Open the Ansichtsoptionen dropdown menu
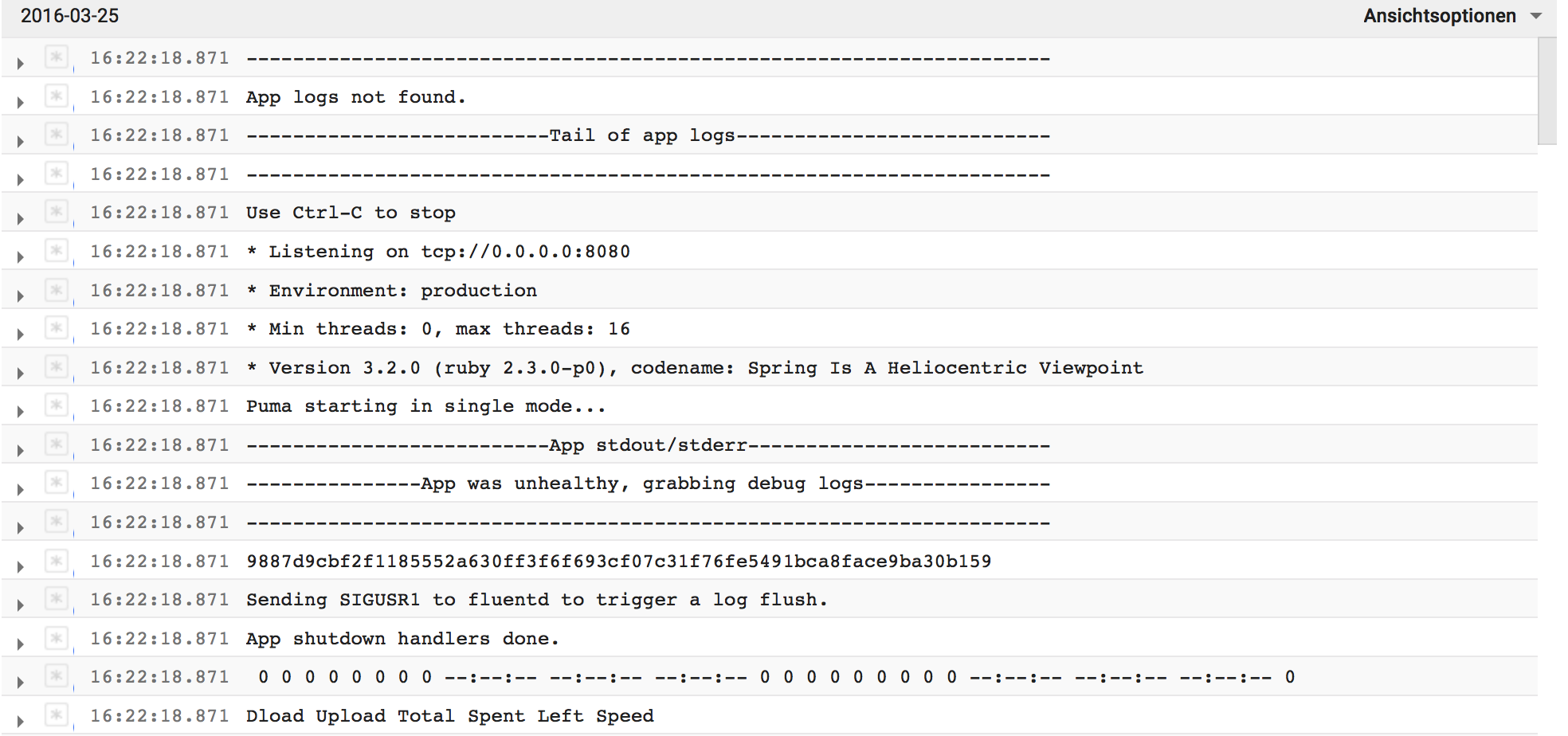The height and width of the screenshot is (736, 1568). click(x=1439, y=16)
